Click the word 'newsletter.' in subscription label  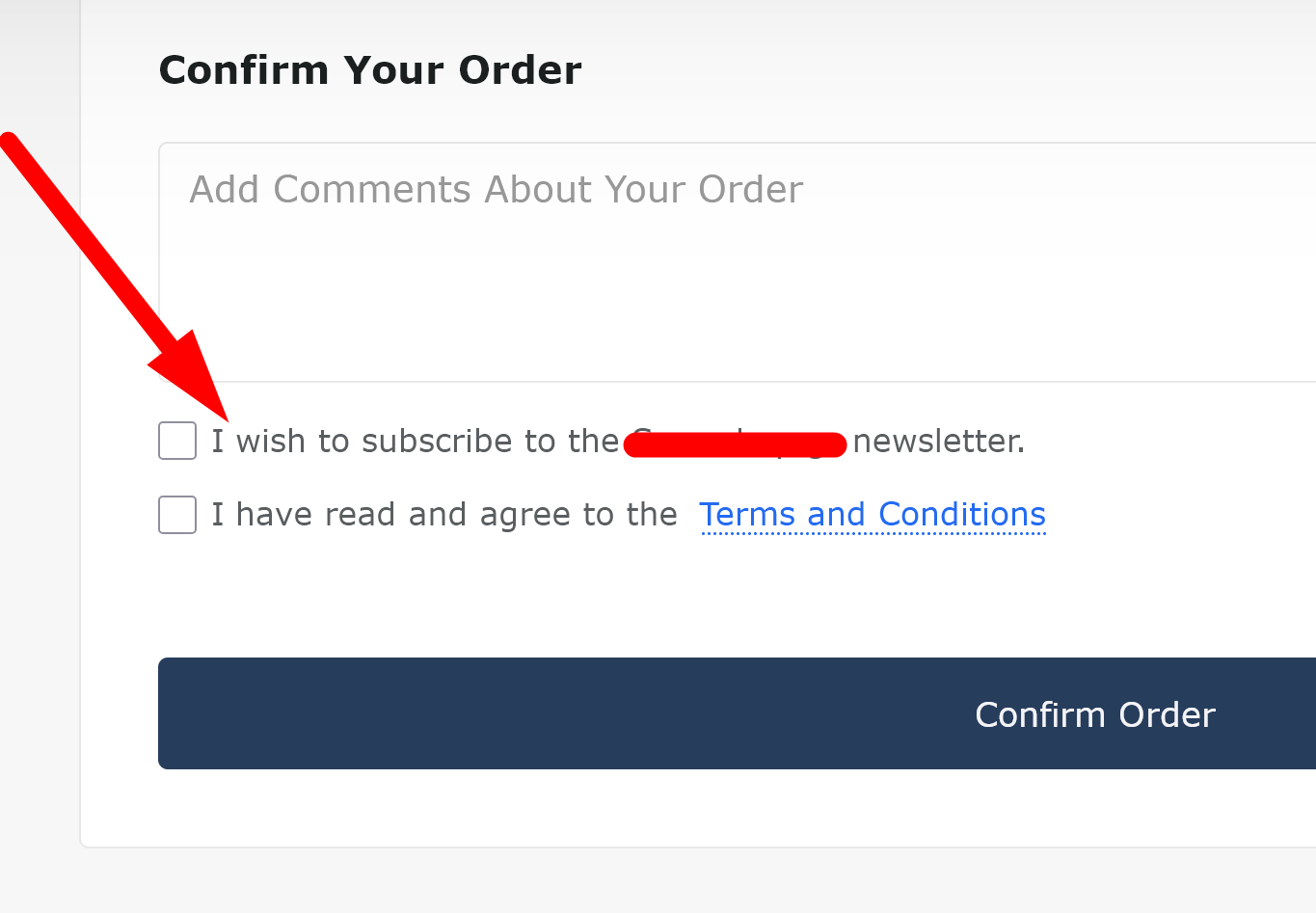point(939,442)
